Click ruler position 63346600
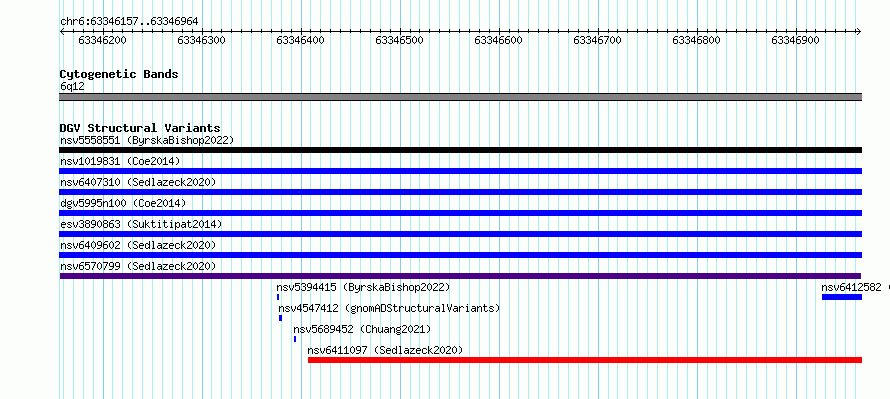 point(499,40)
